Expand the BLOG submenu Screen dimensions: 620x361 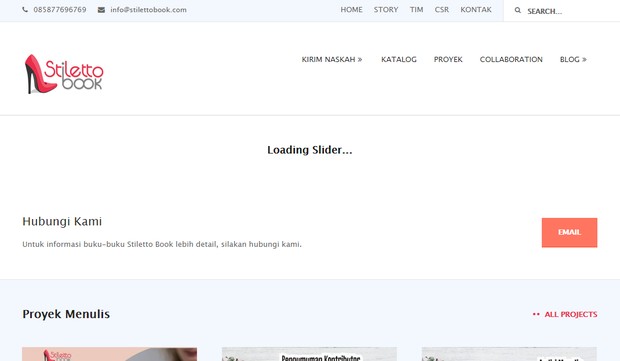click(x=573, y=59)
